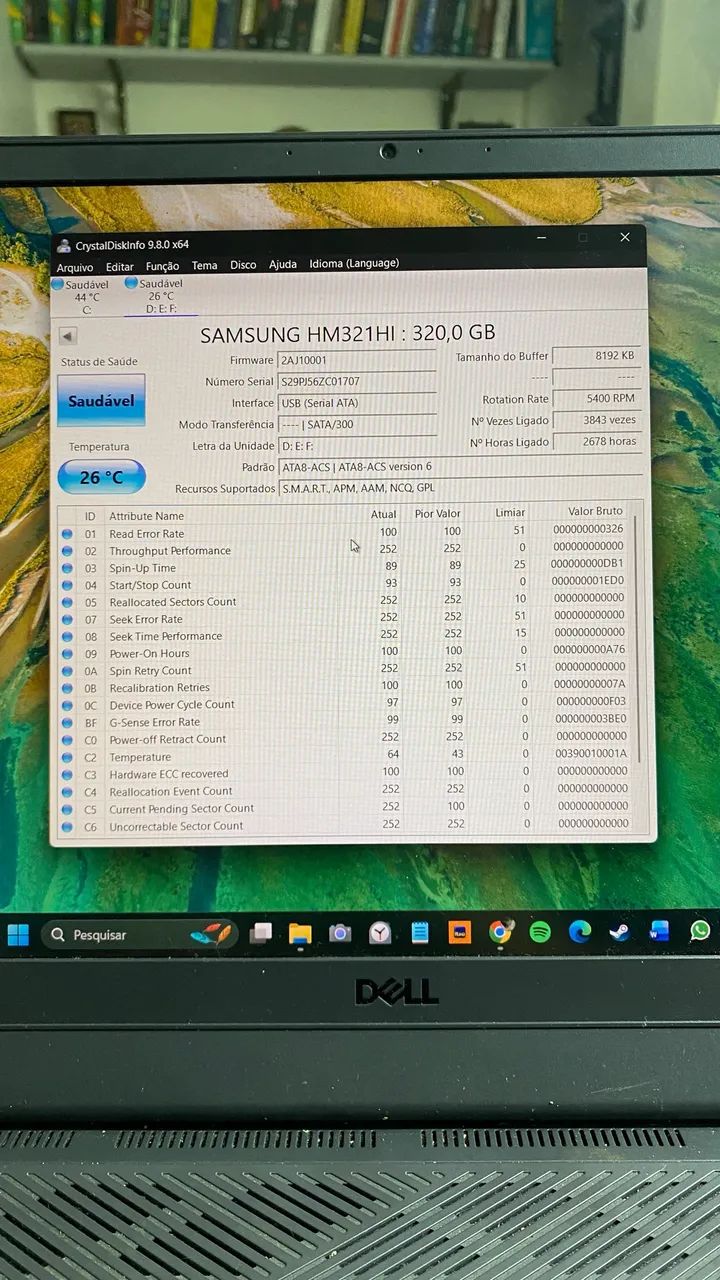Click the 2678 horas power-on field
This screenshot has width=720, height=1280.
pyautogui.click(x=597, y=441)
